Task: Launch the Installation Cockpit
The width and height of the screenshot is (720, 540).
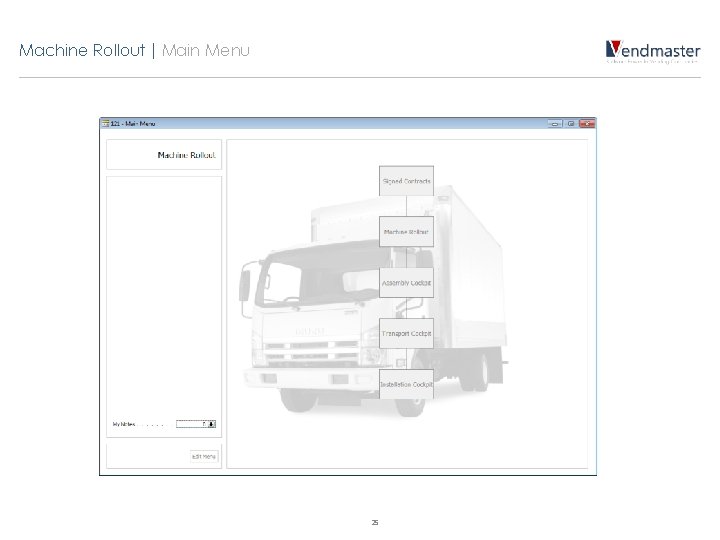Action: click(x=406, y=384)
